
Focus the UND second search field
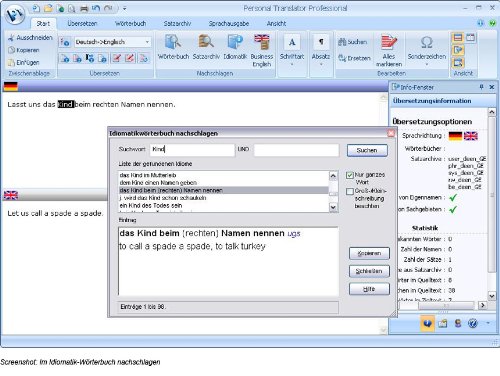point(296,150)
